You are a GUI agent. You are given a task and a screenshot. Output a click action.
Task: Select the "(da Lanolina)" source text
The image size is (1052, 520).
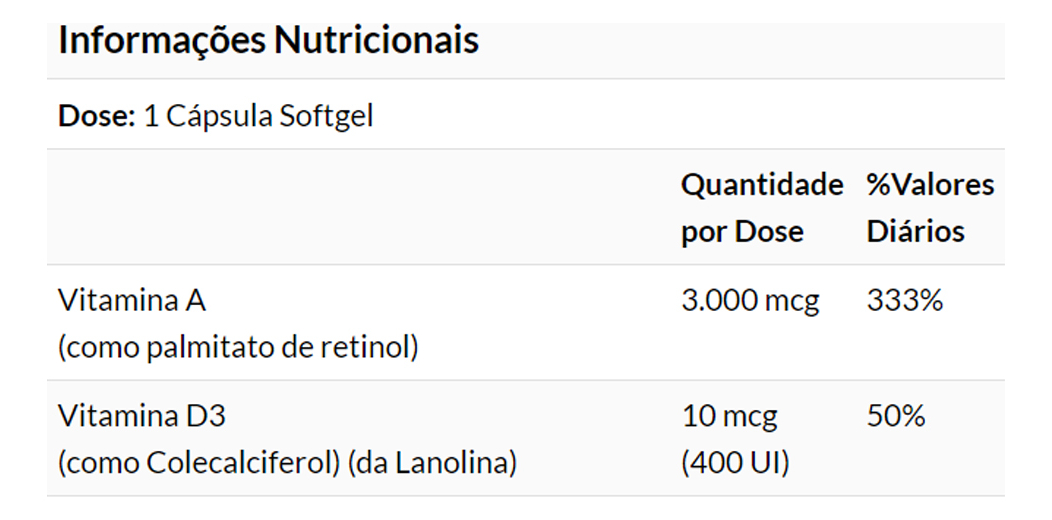432,463
